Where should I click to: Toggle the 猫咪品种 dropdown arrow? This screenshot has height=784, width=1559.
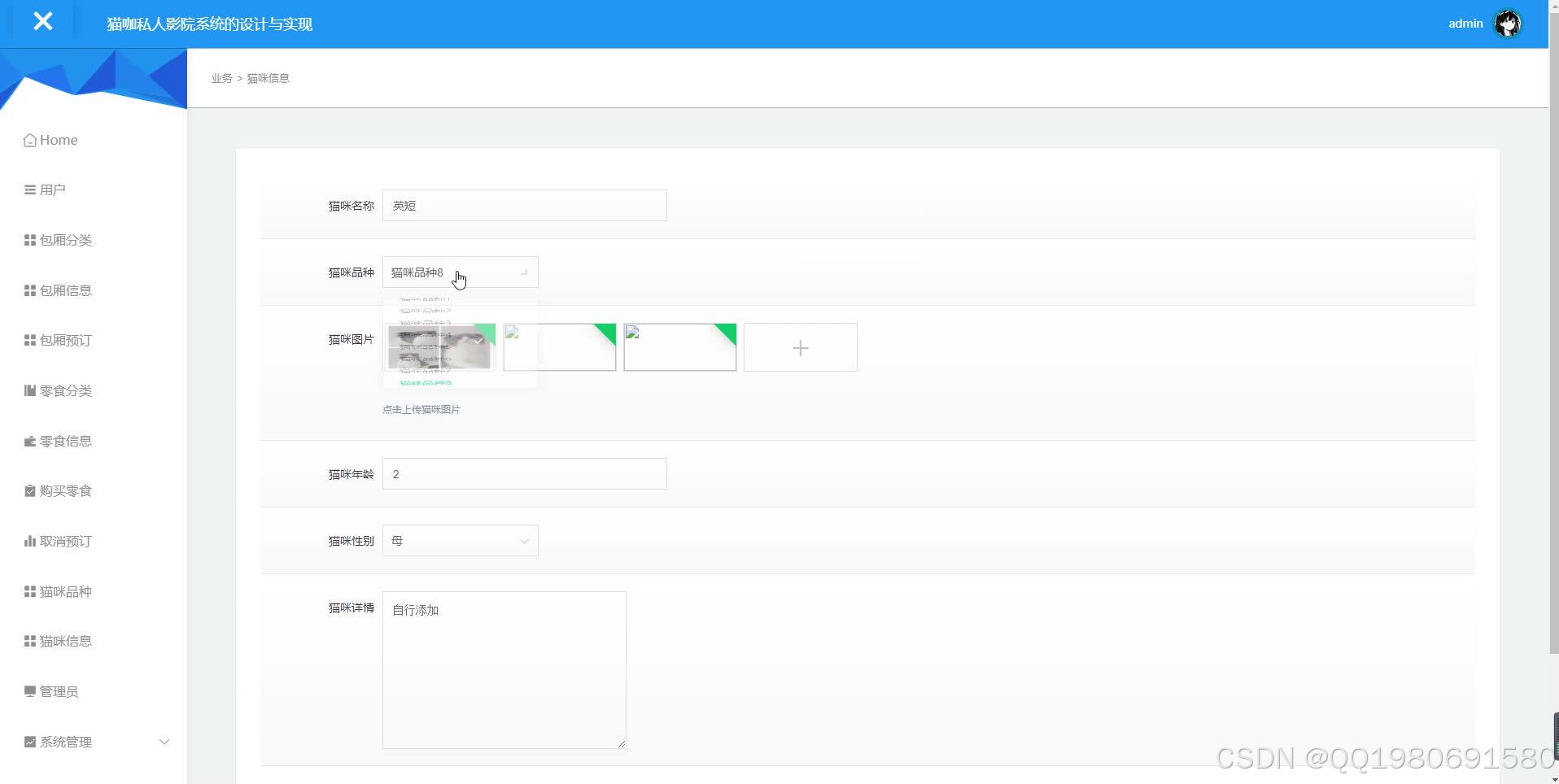click(524, 272)
